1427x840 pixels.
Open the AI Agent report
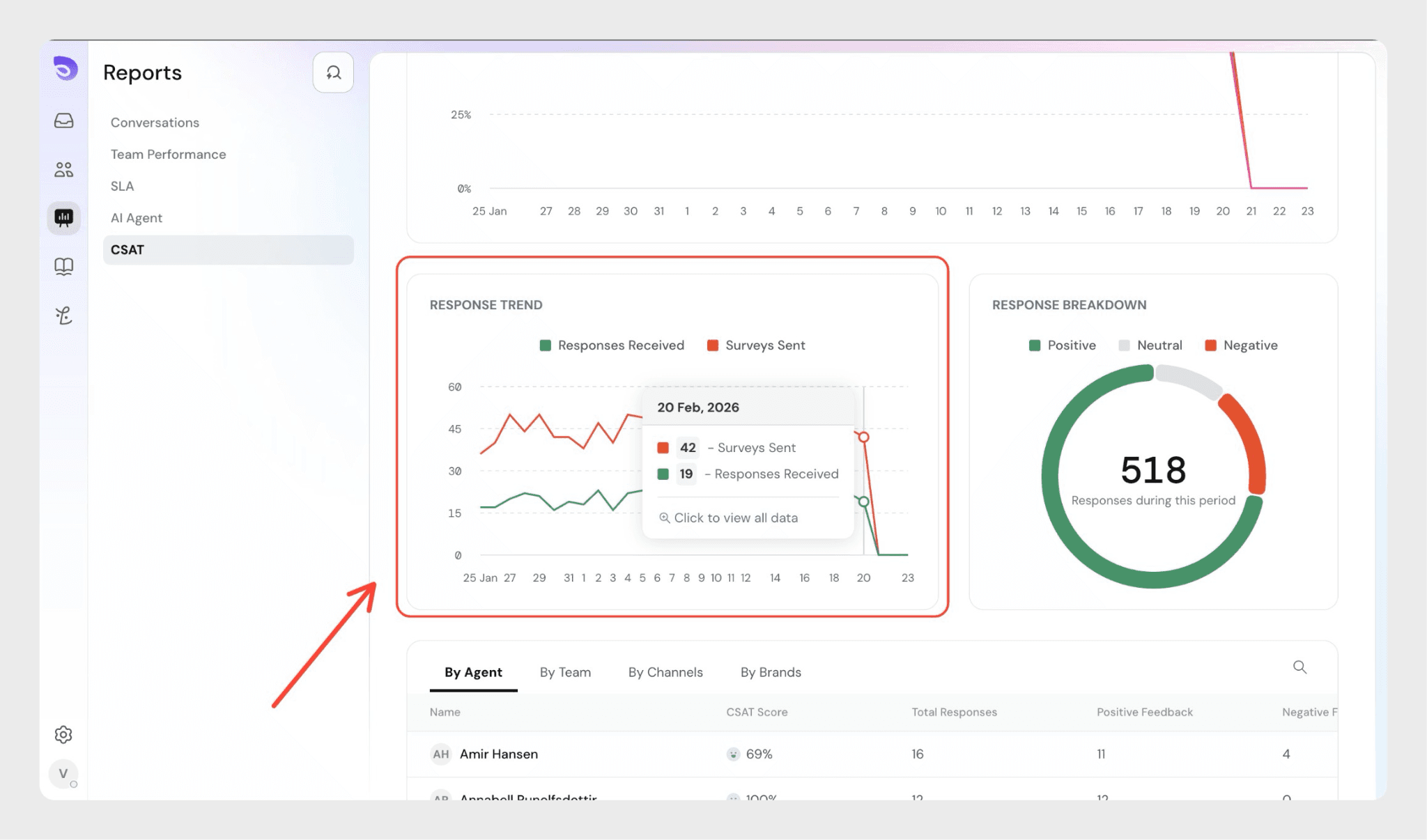pyautogui.click(x=136, y=218)
